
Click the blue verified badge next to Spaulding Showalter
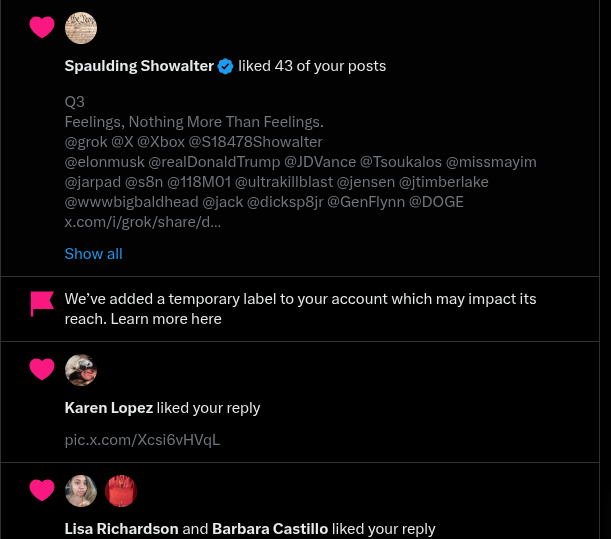tap(226, 66)
